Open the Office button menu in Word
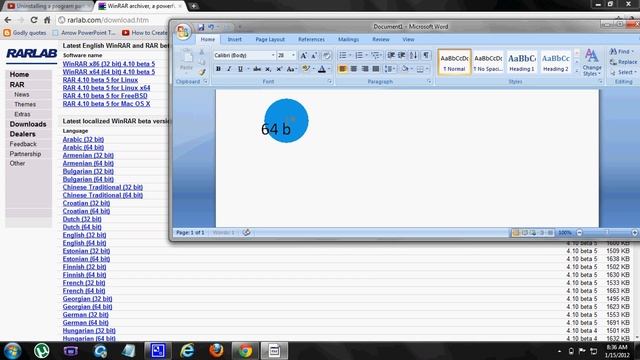The width and height of the screenshot is (640, 360). point(183,31)
